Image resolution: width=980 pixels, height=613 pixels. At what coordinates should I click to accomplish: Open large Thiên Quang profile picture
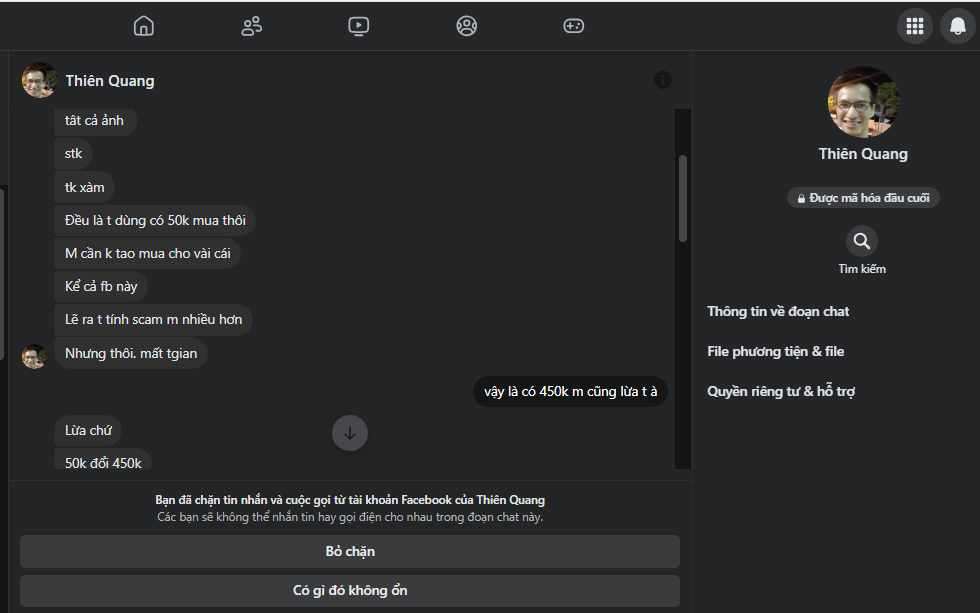click(x=863, y=102)
